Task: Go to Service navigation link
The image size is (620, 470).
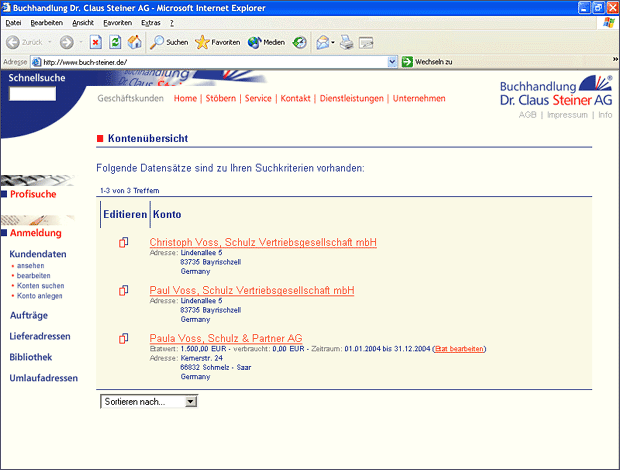Action: point(258,98)
